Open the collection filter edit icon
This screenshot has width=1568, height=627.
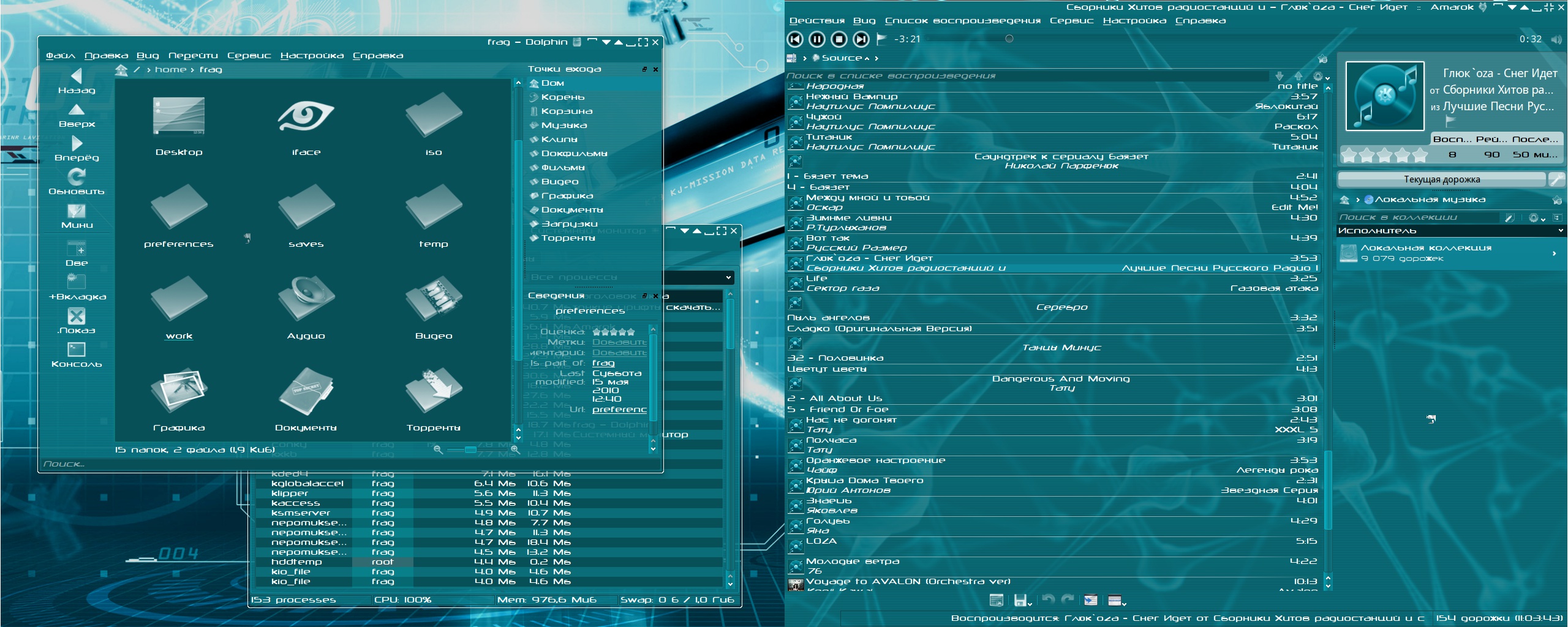[1510, 217]
